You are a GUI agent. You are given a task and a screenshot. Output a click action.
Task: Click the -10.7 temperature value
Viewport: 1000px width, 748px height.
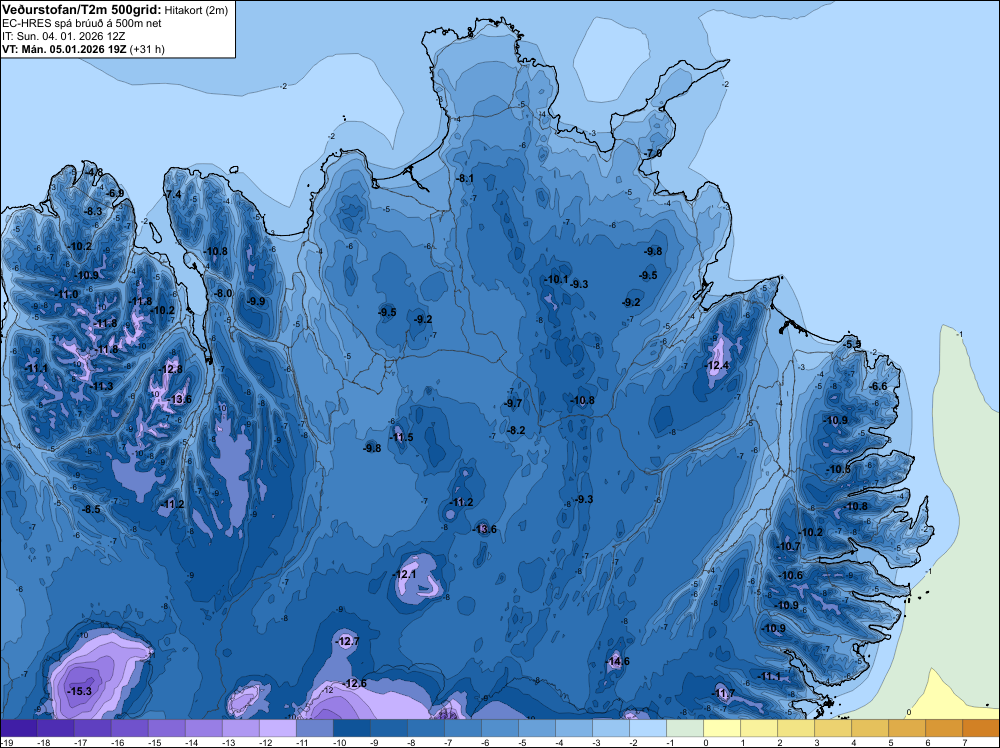coord(789,546)
